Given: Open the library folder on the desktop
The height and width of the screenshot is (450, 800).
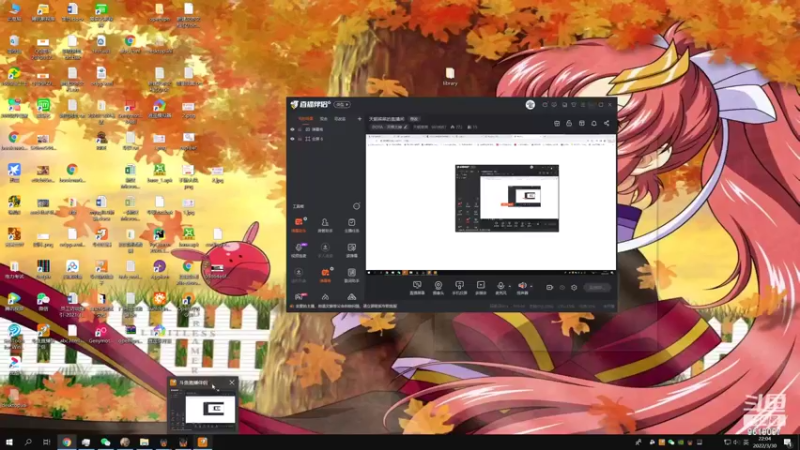Looking at the screenshot, I should pyautogui.click(x=449, y=77).
